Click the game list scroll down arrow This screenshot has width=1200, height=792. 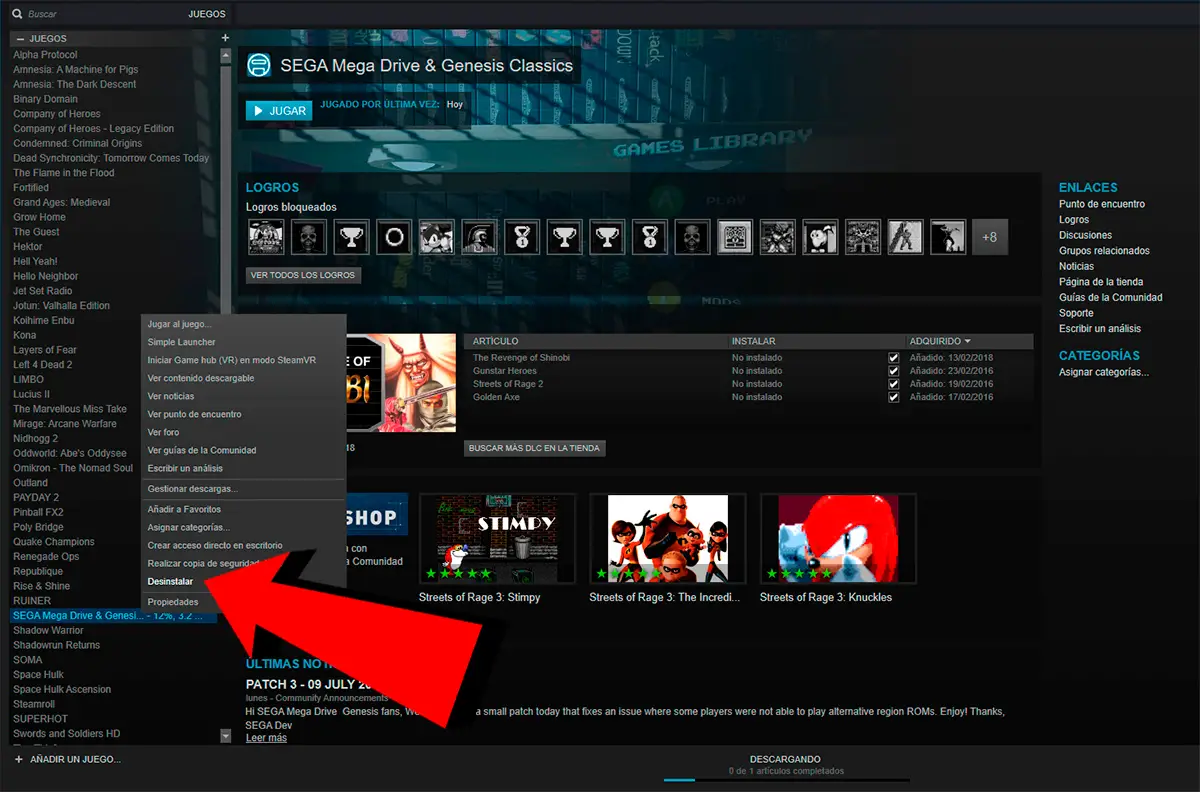(x=226, y=735)
